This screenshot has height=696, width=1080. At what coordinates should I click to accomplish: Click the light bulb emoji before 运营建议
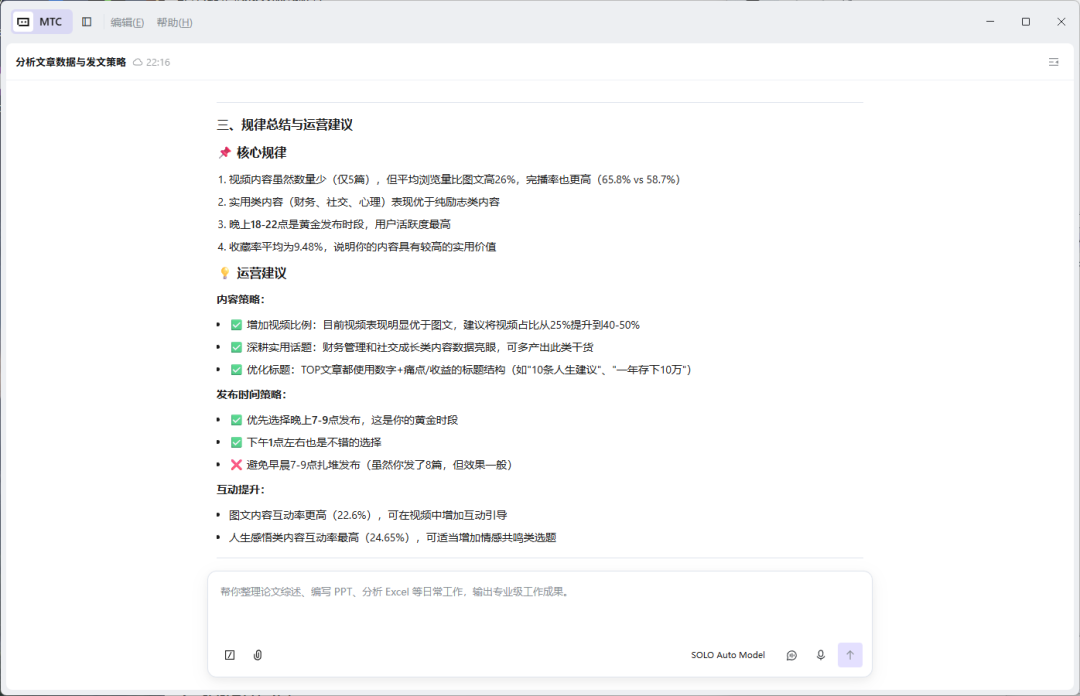pyautogui.click(x=225, y=273)
